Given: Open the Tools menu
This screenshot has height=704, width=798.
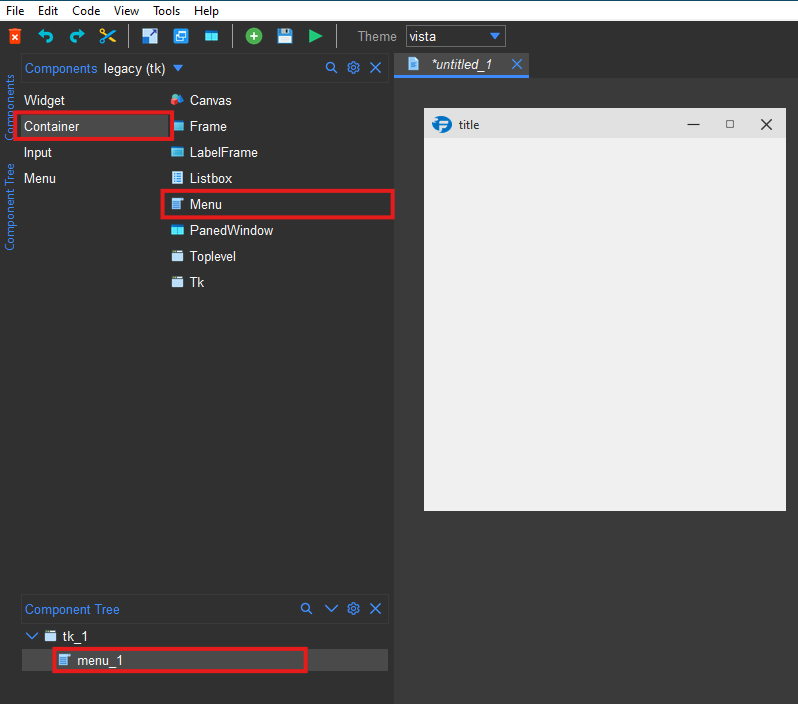Looking at the screenshot, I should [166, 11].
